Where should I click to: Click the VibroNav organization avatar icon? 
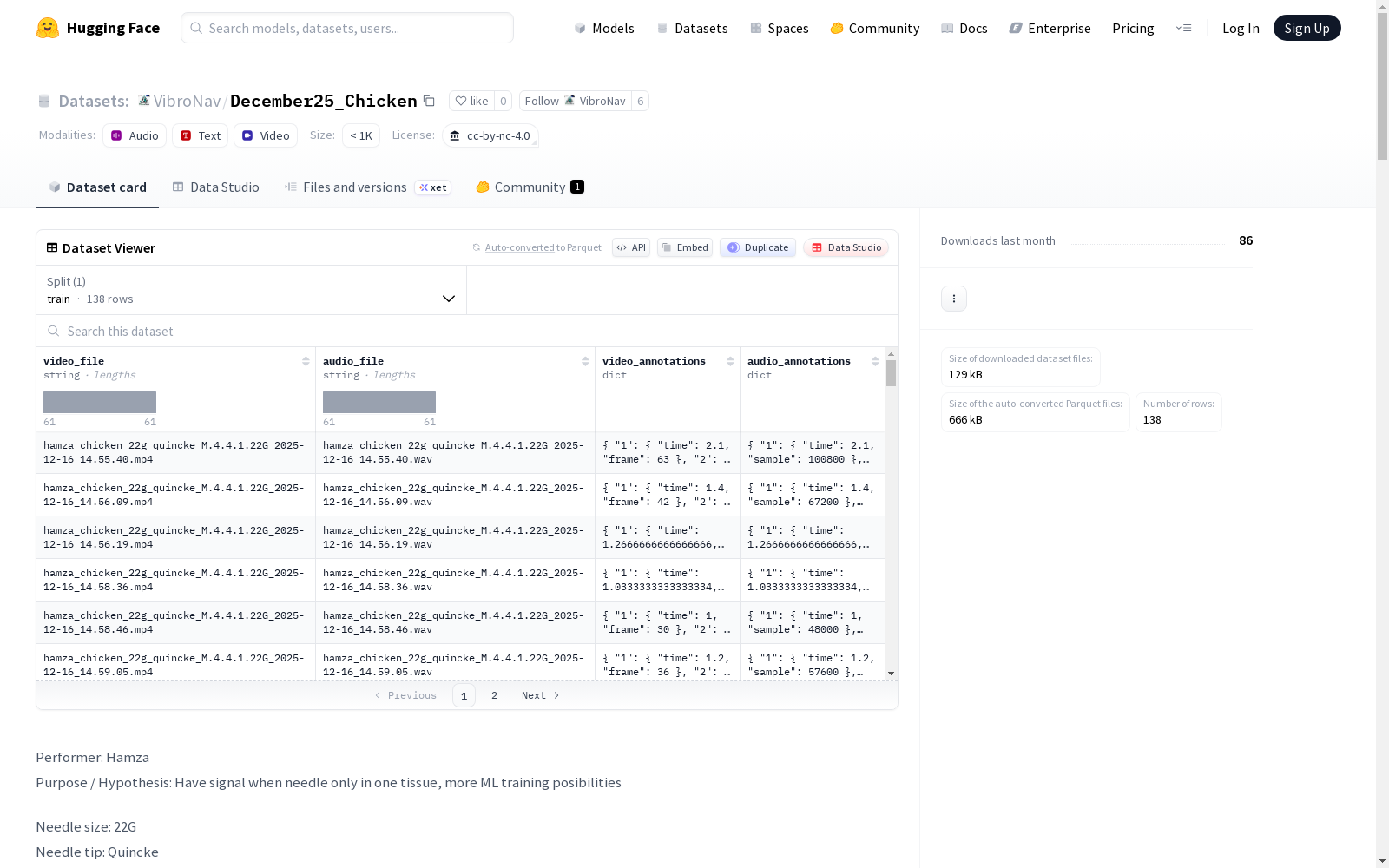[144, 101]
